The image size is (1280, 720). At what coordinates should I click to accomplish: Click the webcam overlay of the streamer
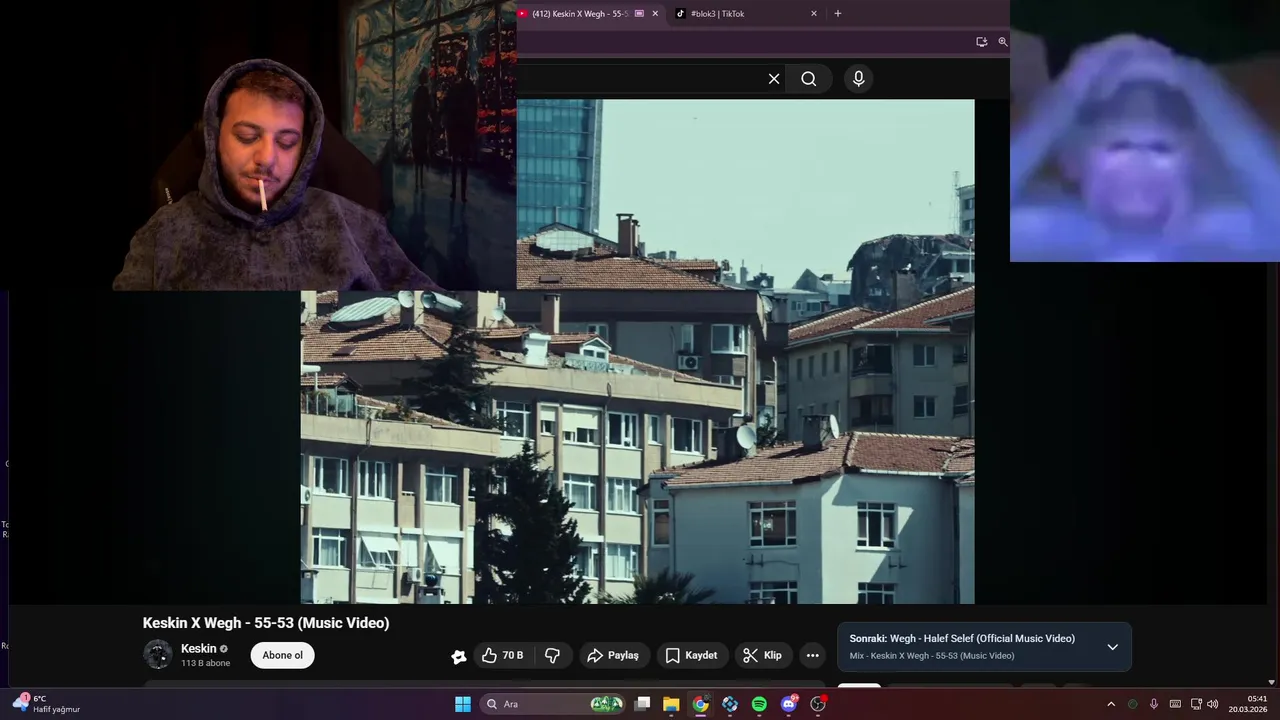tap(258, 145)
